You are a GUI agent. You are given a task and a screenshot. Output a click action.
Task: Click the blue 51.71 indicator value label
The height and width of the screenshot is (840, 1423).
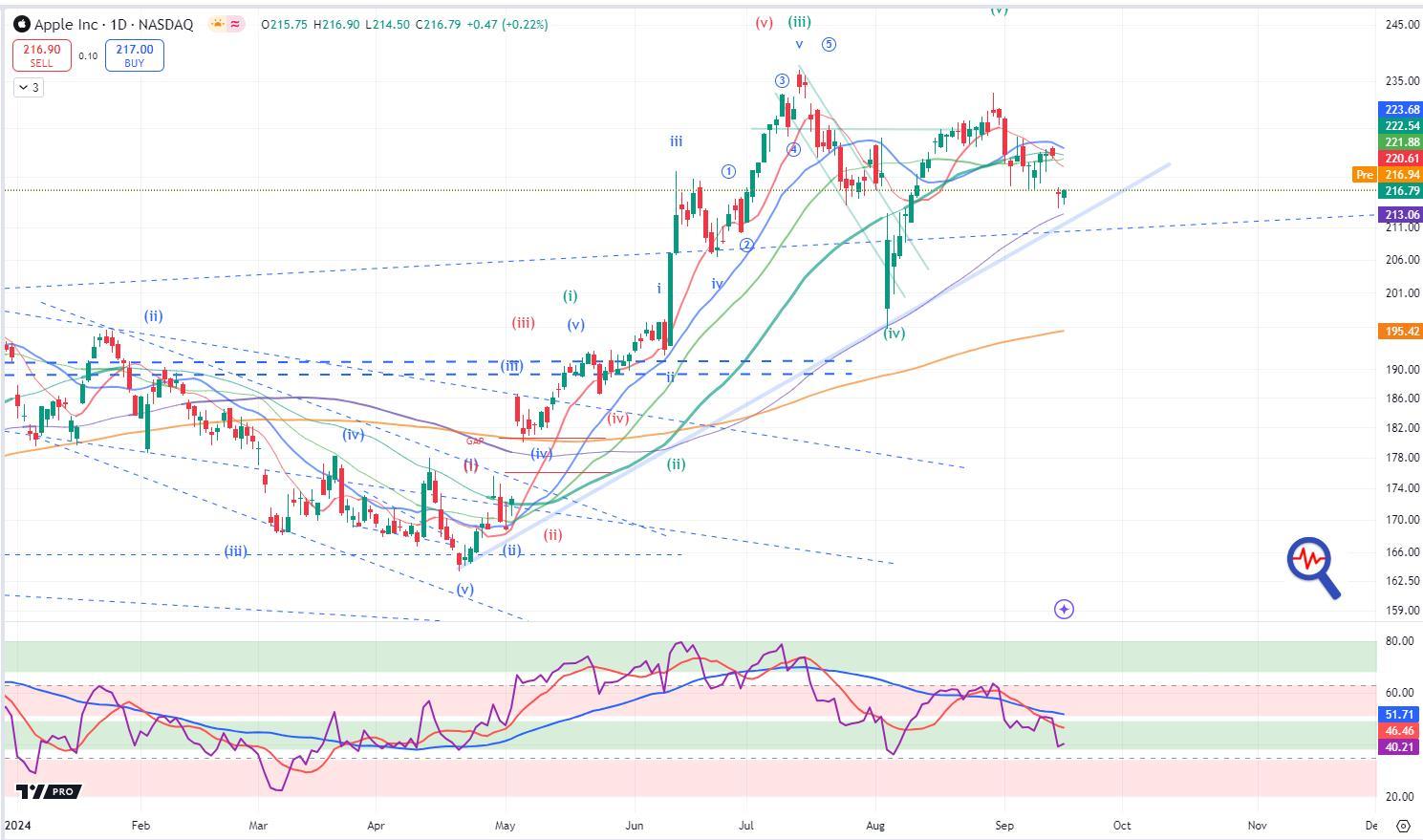pyautogui.click(x=1400, y=714)
